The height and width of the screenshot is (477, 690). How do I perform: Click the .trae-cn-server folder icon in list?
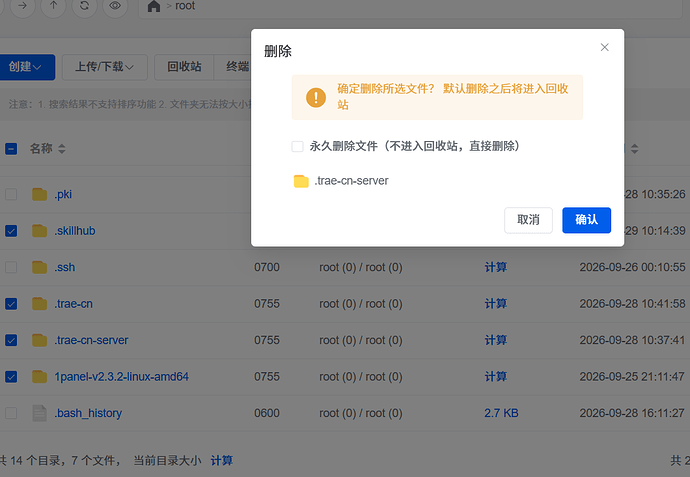click(40, 341)
